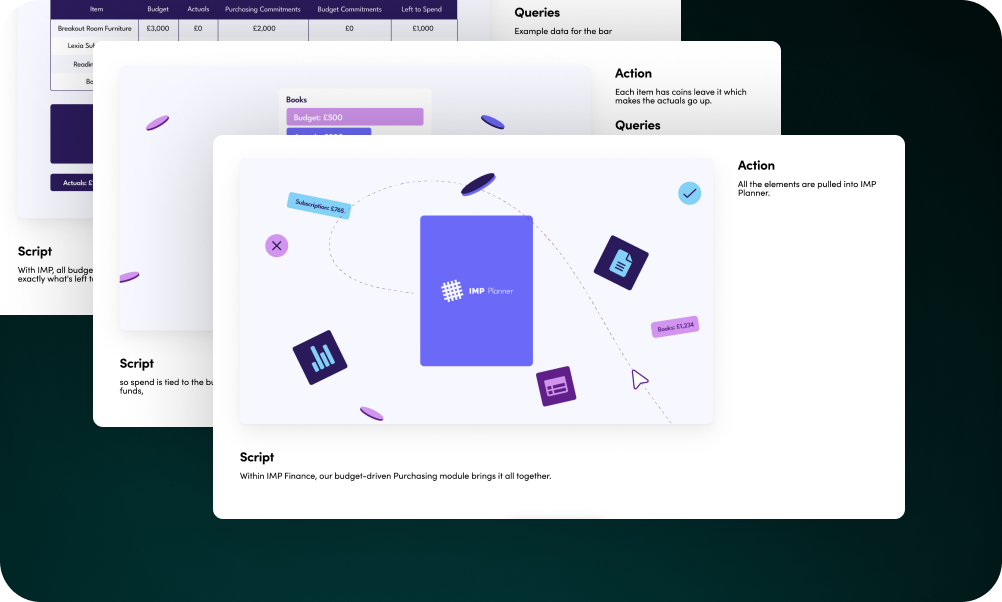This screenshot has height=602, width=1002.
Task: Click the Action heading on front slide
Action: [x=756, y=166]
